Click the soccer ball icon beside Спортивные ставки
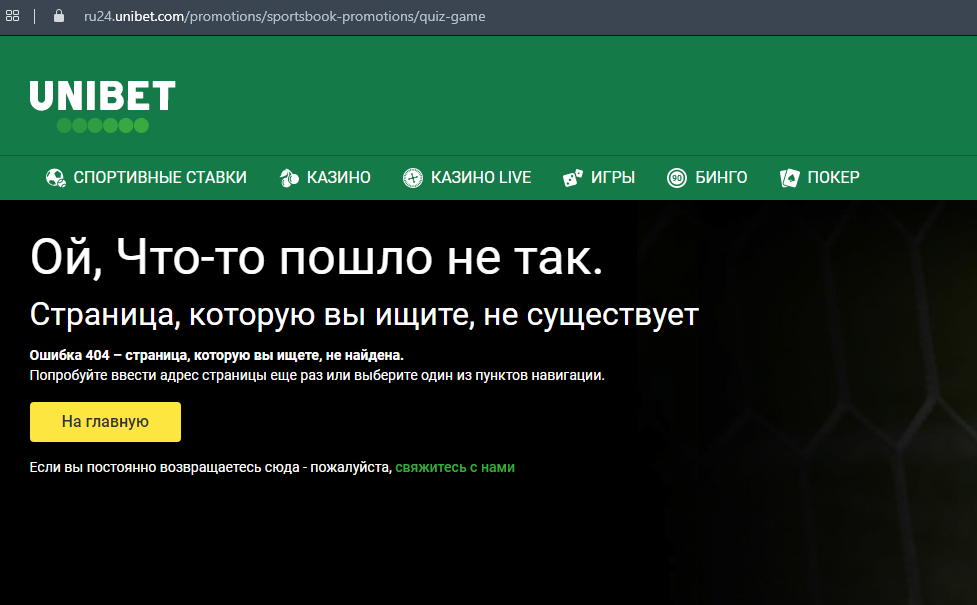 click(56, 178)
